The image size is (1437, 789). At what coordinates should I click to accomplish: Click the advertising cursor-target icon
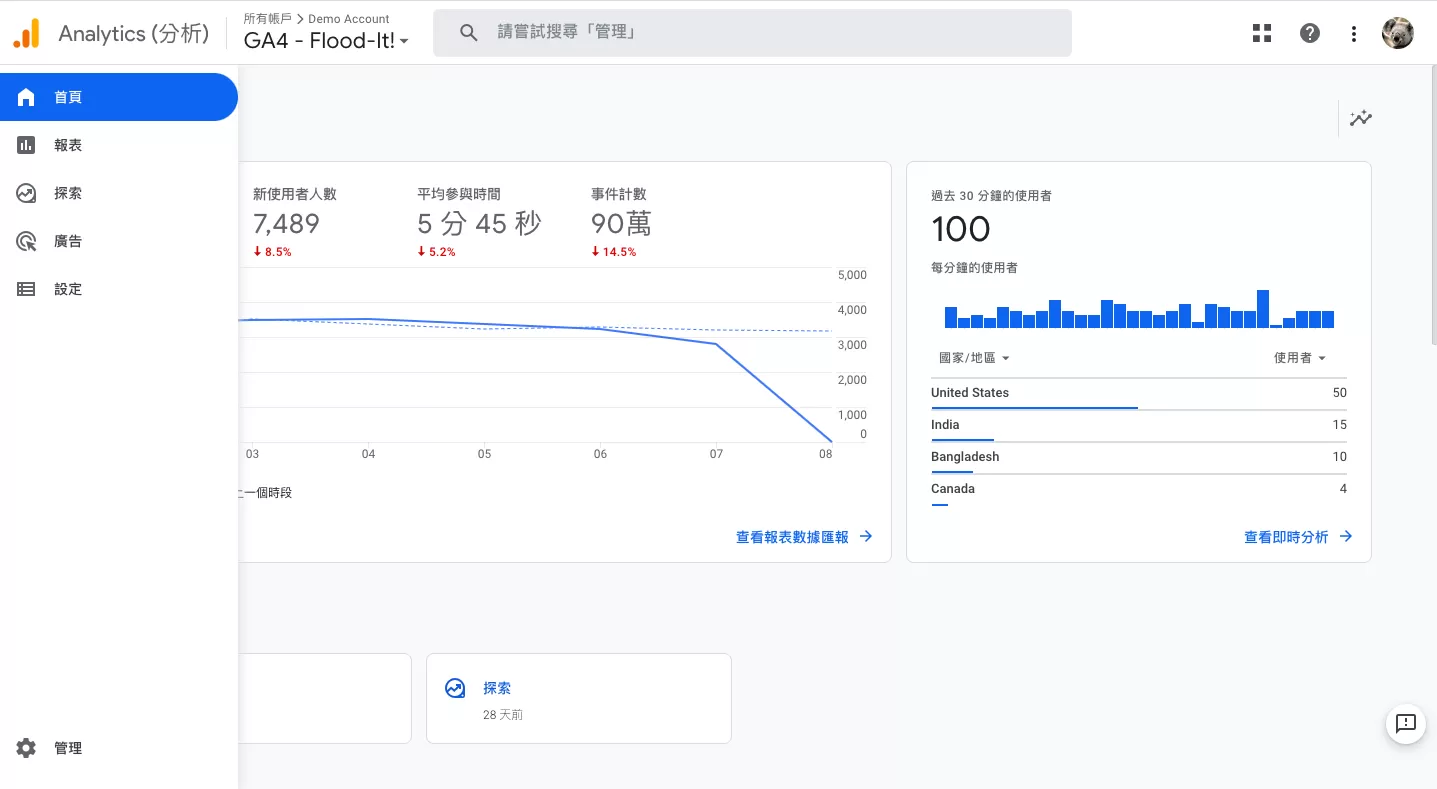(26, 241)
